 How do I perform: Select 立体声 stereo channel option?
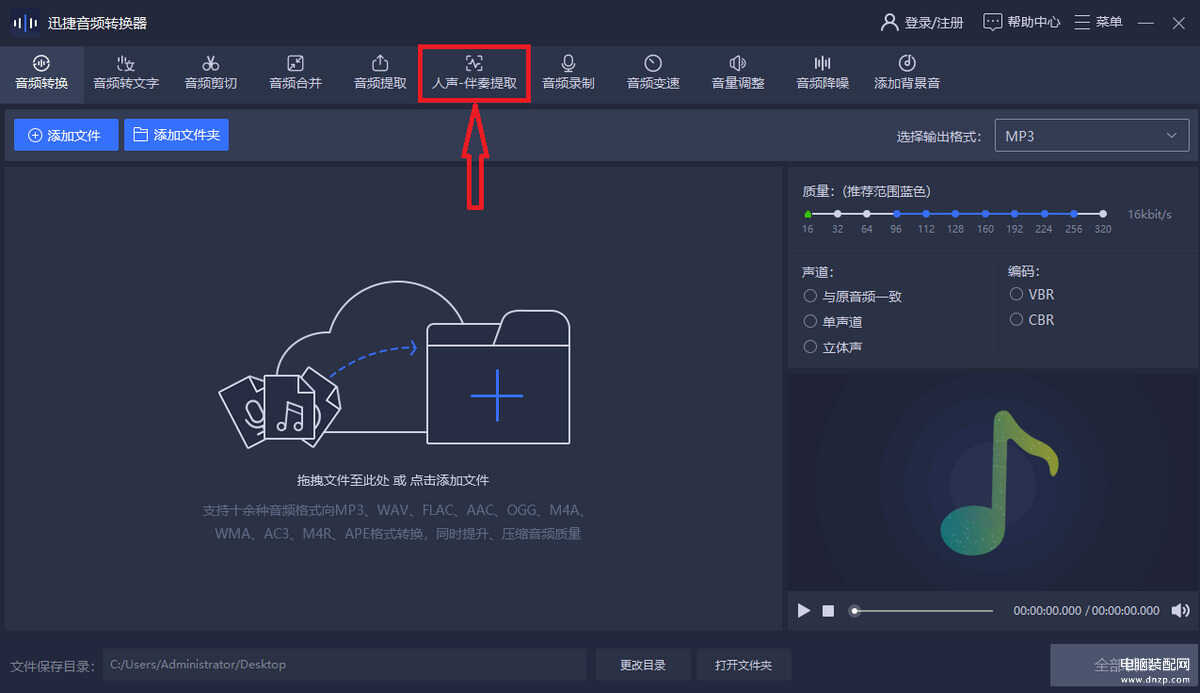click(x=833, y=347)
